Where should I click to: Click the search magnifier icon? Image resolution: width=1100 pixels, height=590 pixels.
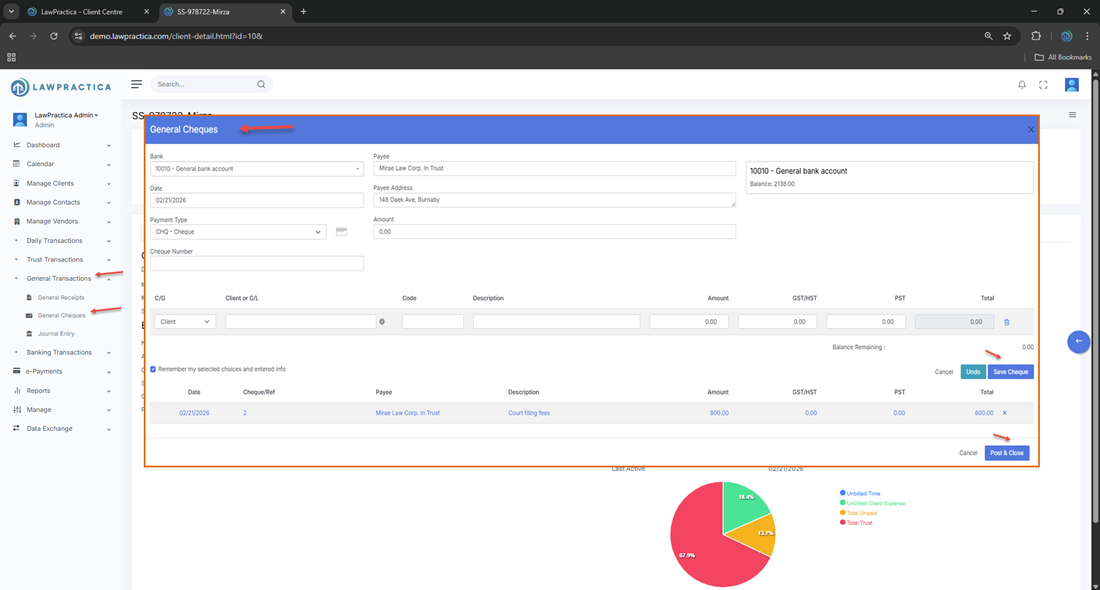click(261, 85)
